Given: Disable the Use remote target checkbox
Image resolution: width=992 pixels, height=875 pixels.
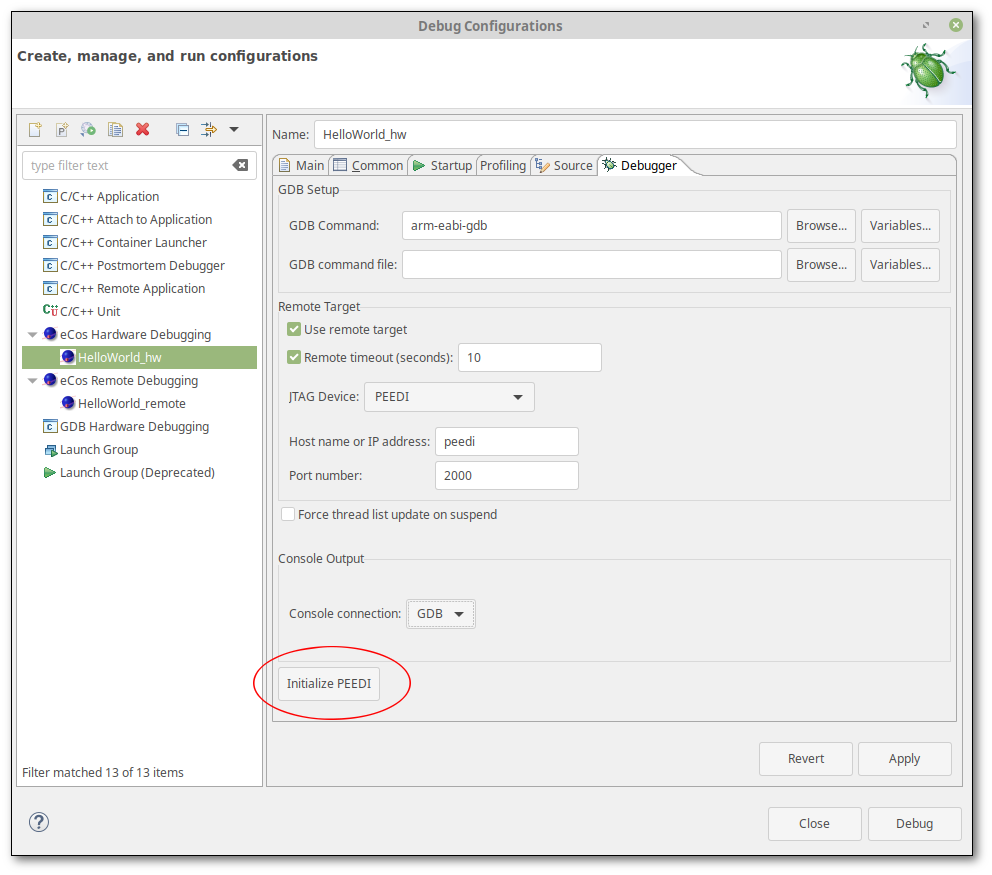Looking at the screenshot, I should (296, 329).
